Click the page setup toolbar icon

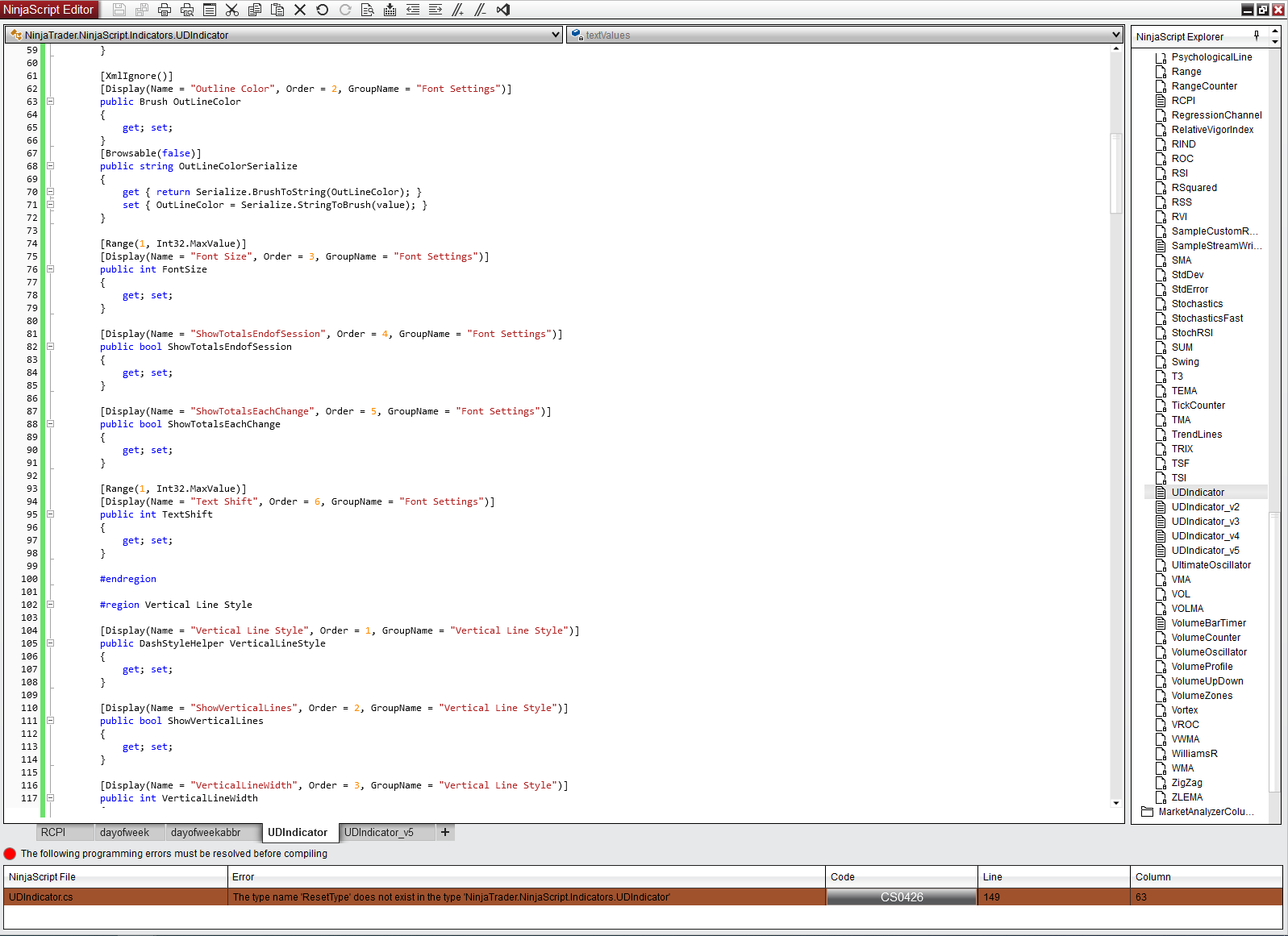click(x=210, y=10)
